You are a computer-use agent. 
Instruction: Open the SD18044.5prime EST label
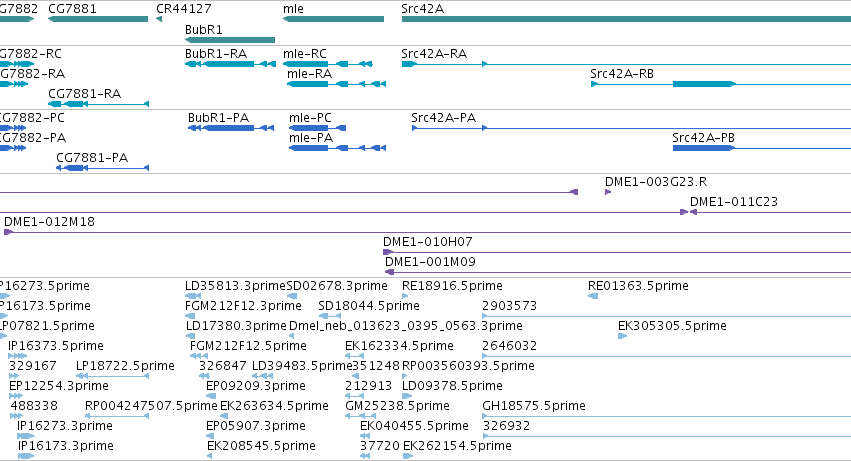tap(369, 306)
